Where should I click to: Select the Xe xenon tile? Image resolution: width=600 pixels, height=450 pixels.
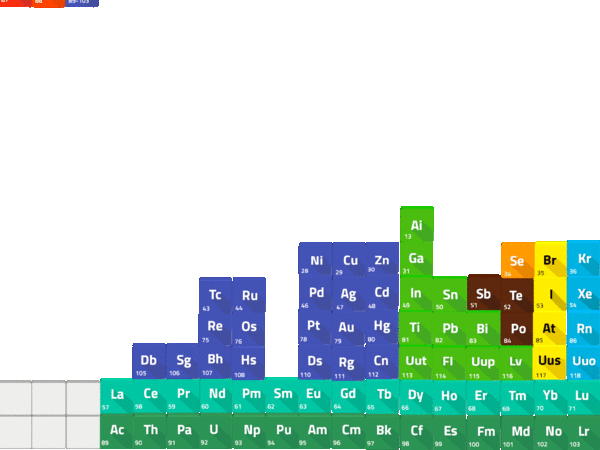click(584, 294)
